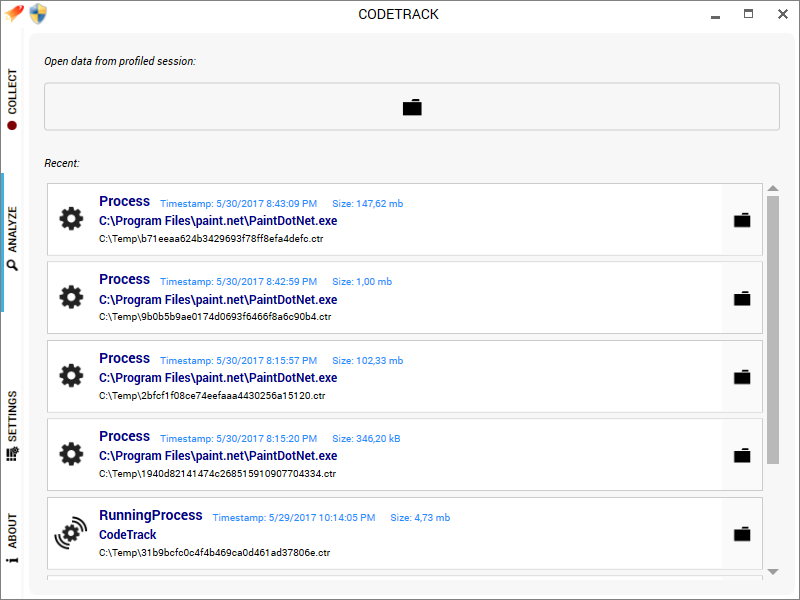
Task: Switch to the Analyze tab
Action: [x=12, y=238]
